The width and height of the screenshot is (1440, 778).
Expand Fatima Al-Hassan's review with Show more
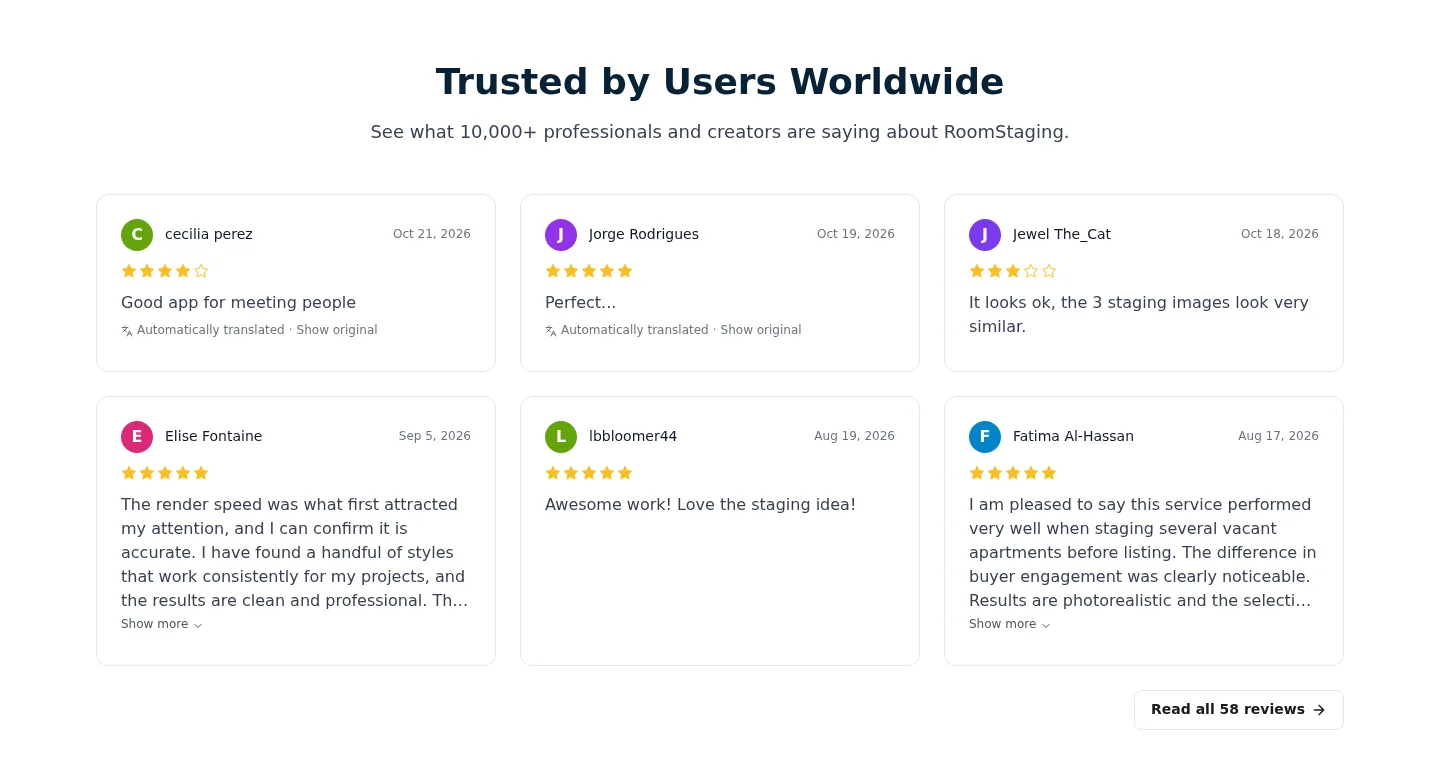tap(1009, 624)
